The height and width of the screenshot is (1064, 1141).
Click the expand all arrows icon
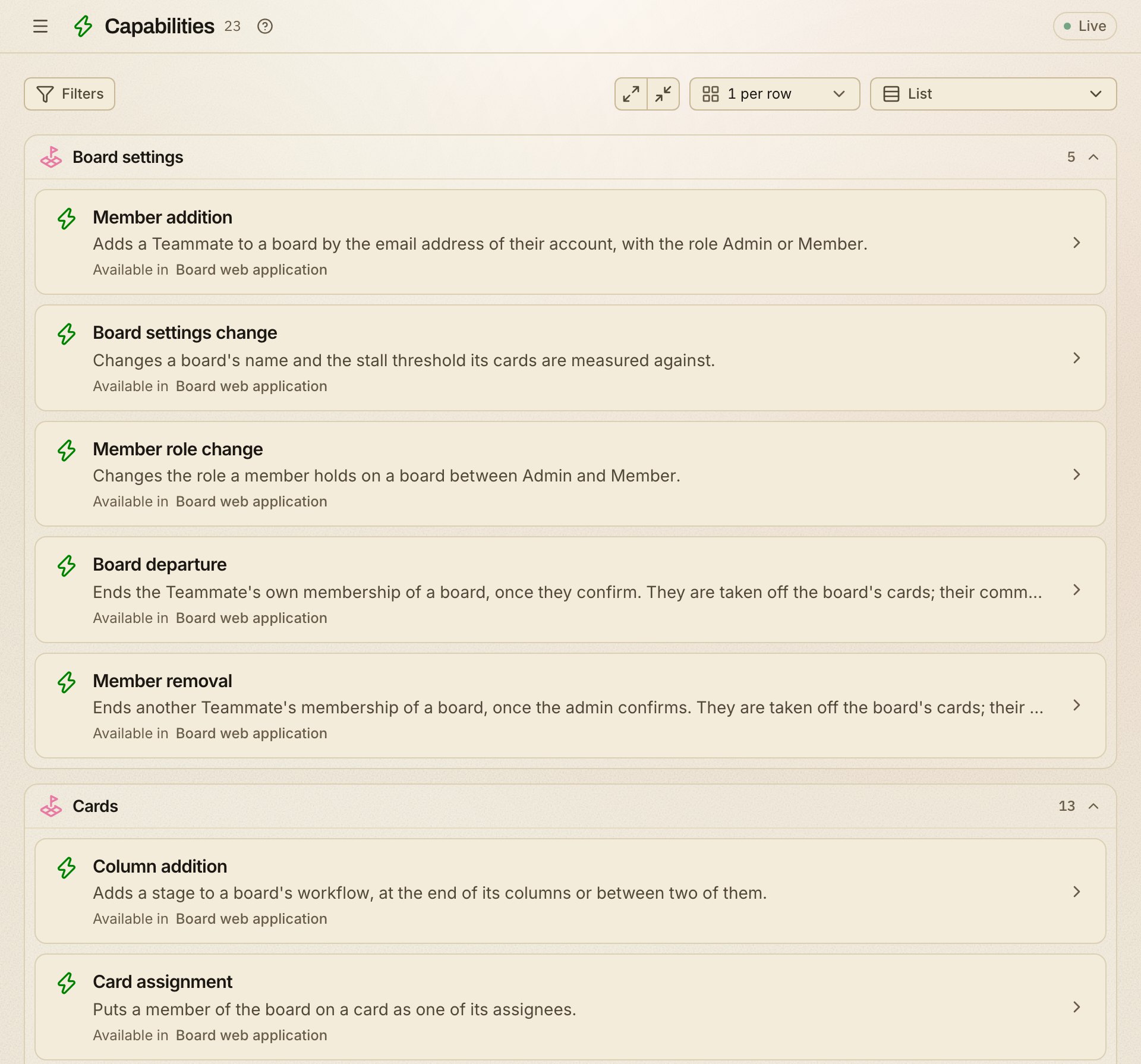(x=631, y=94)
